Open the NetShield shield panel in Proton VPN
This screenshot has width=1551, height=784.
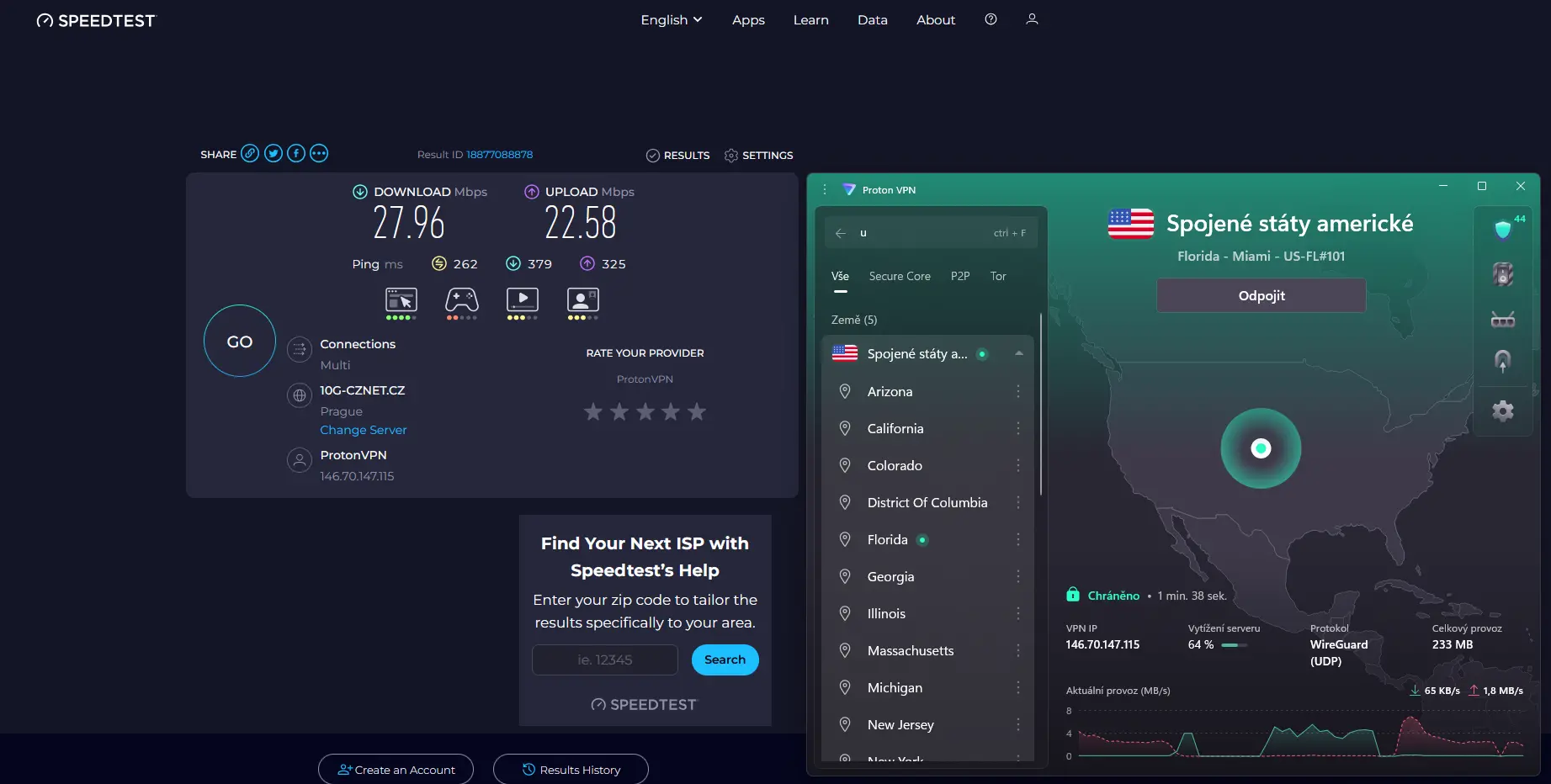(x=1502, y=228)
